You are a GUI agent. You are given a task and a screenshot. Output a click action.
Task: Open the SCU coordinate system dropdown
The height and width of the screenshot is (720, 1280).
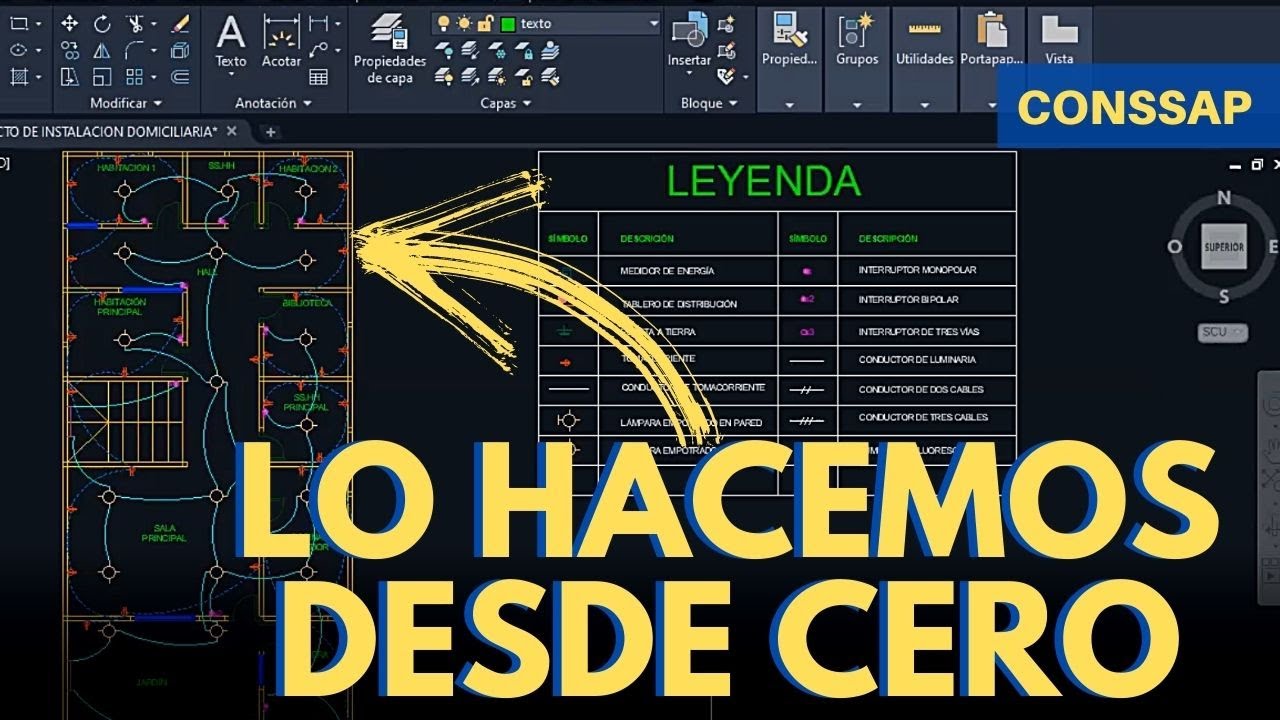pos(1222,332)
